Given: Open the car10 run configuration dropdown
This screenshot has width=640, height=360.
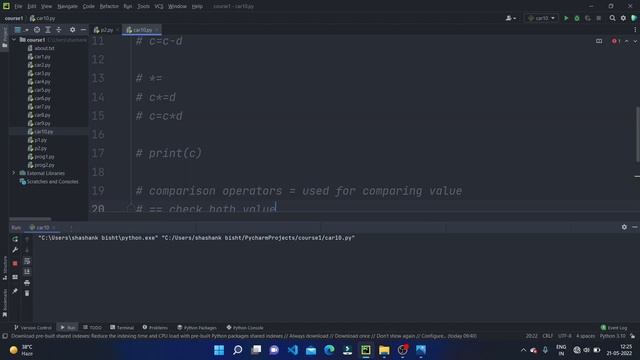Looking at the screenshot, I should (x=541, y=18).
